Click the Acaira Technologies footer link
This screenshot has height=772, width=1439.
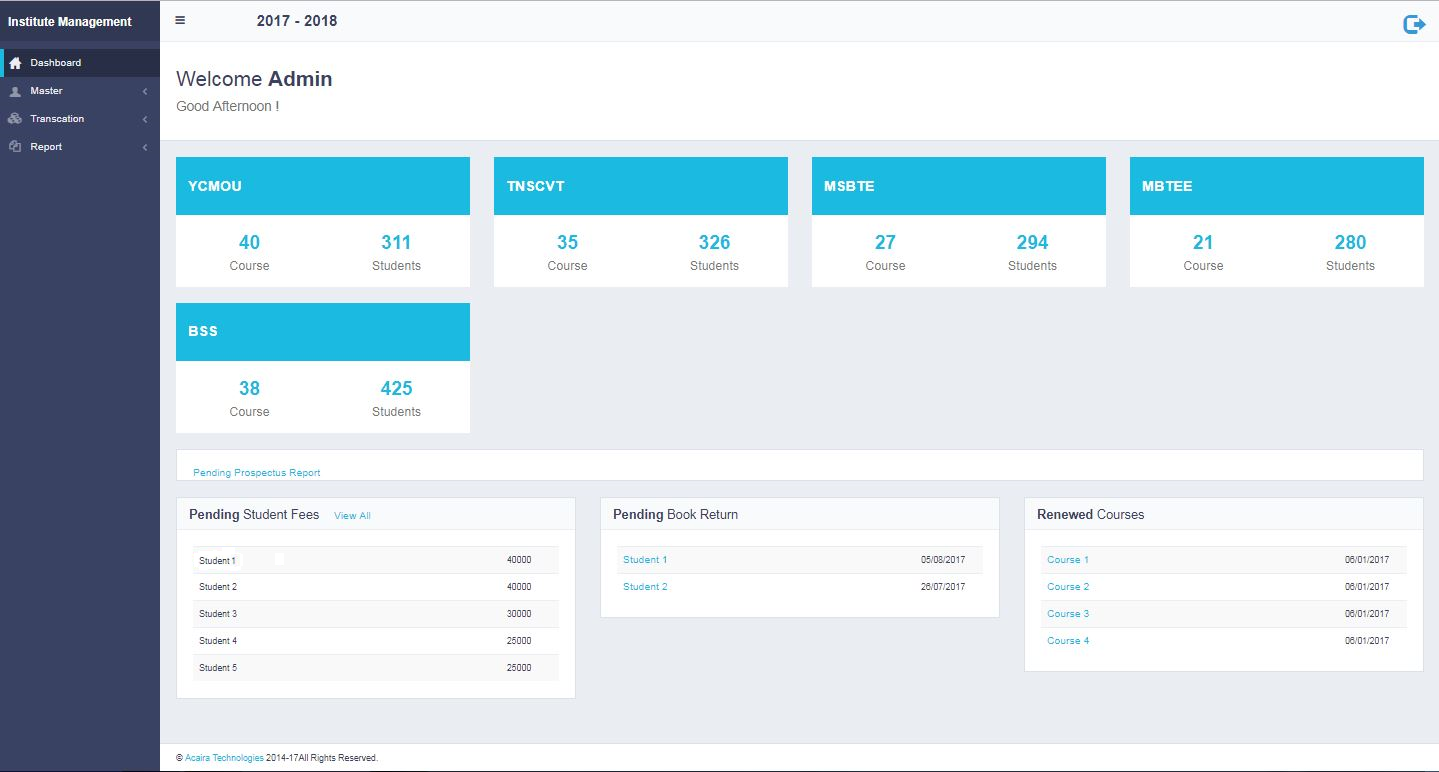pyautogui.click(x=224, y=758)
